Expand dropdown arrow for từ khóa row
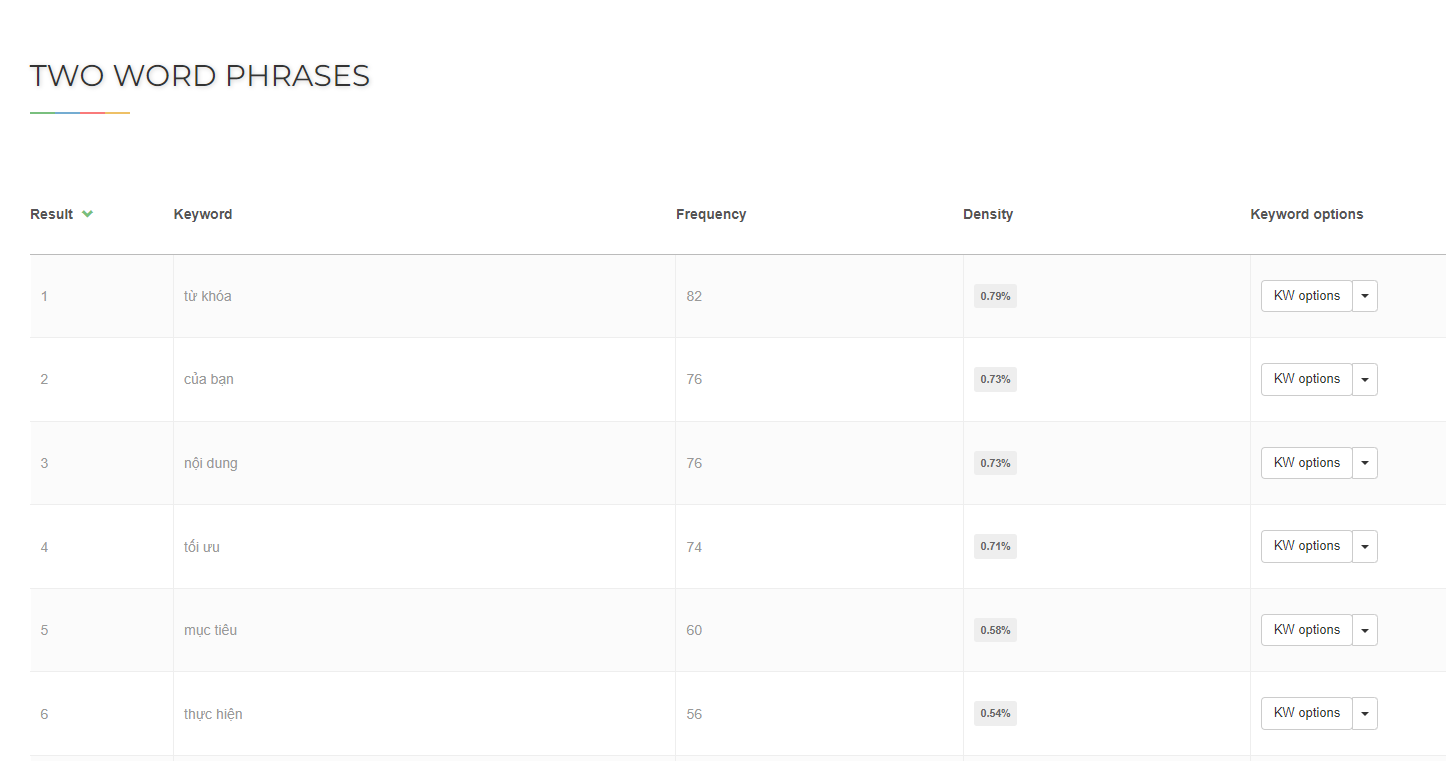 tap(1365, 296)
